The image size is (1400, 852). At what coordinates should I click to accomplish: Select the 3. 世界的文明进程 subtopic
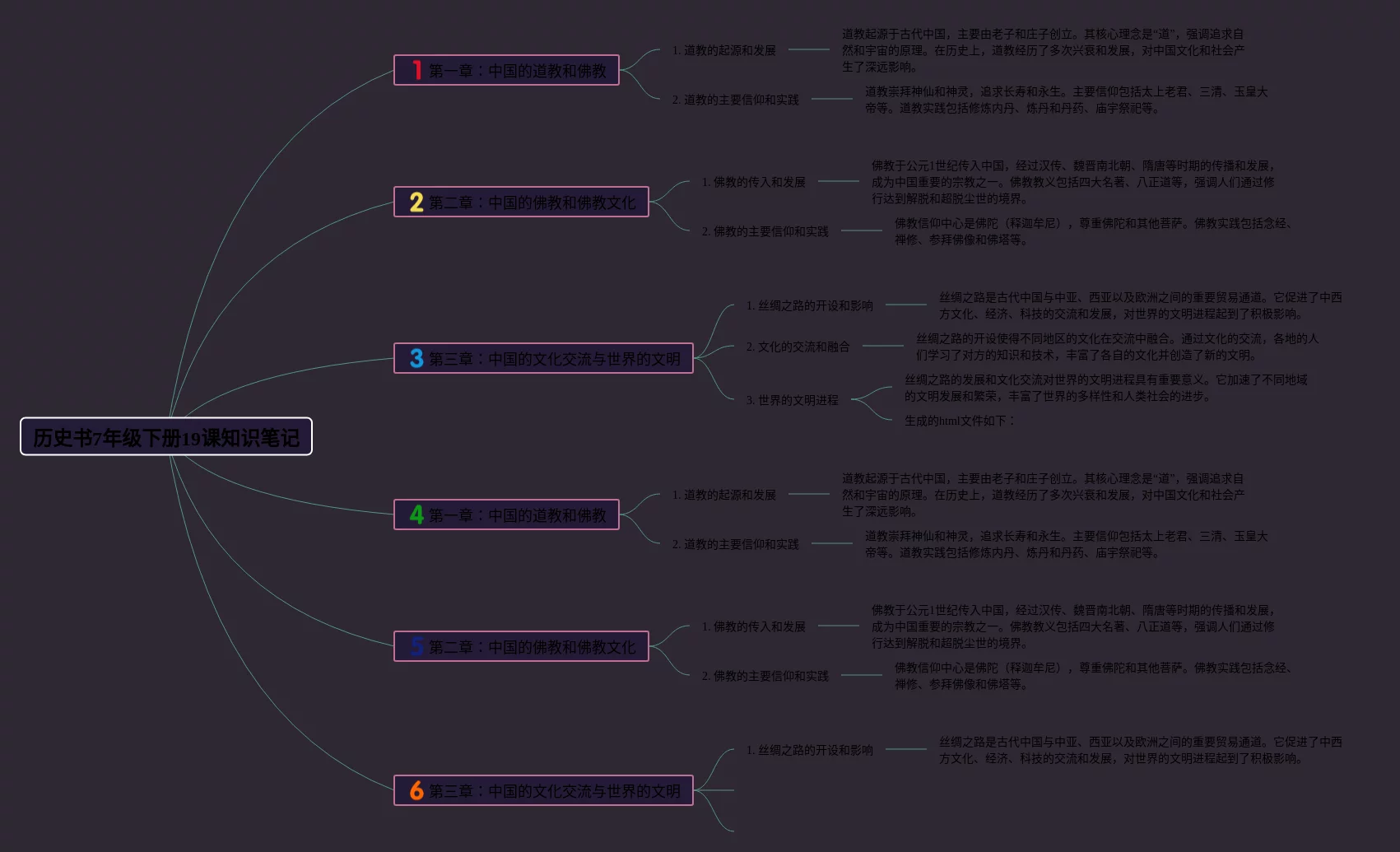(793, 400)
